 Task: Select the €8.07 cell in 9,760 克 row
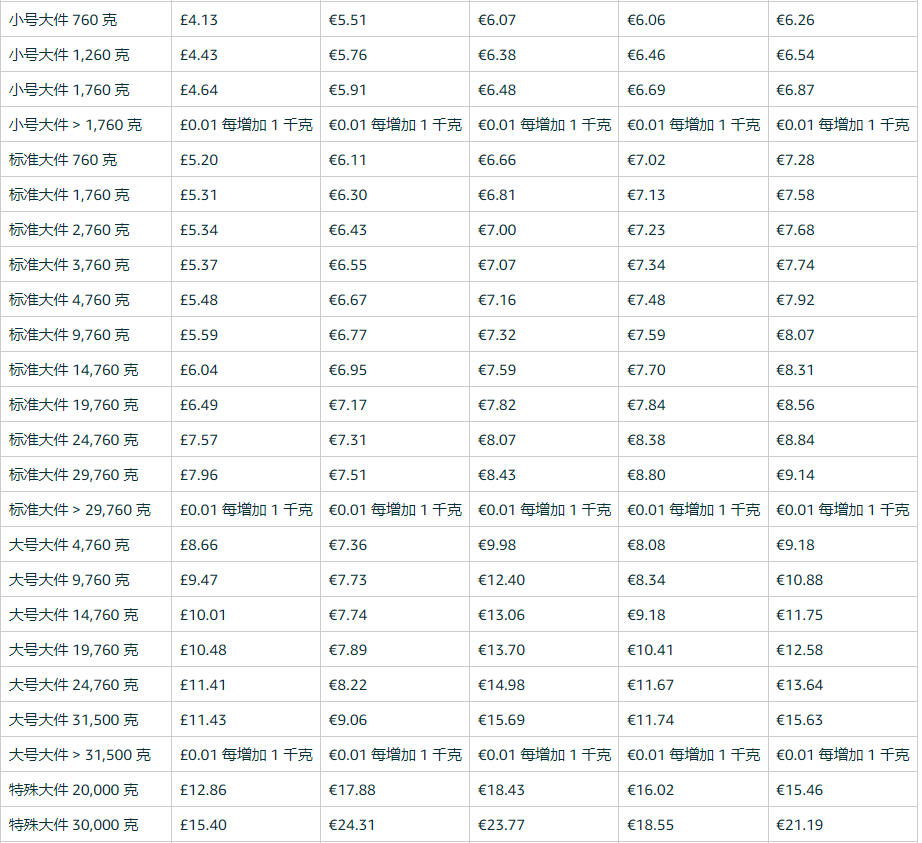point(795,335)
